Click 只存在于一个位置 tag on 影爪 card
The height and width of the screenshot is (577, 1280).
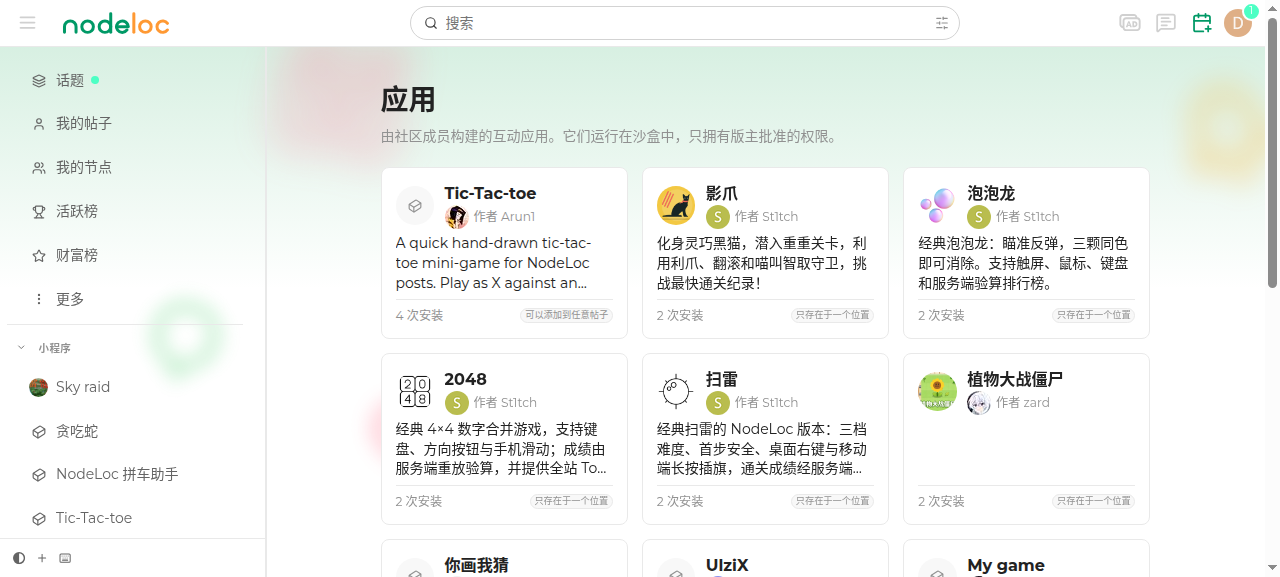point(833,315)
